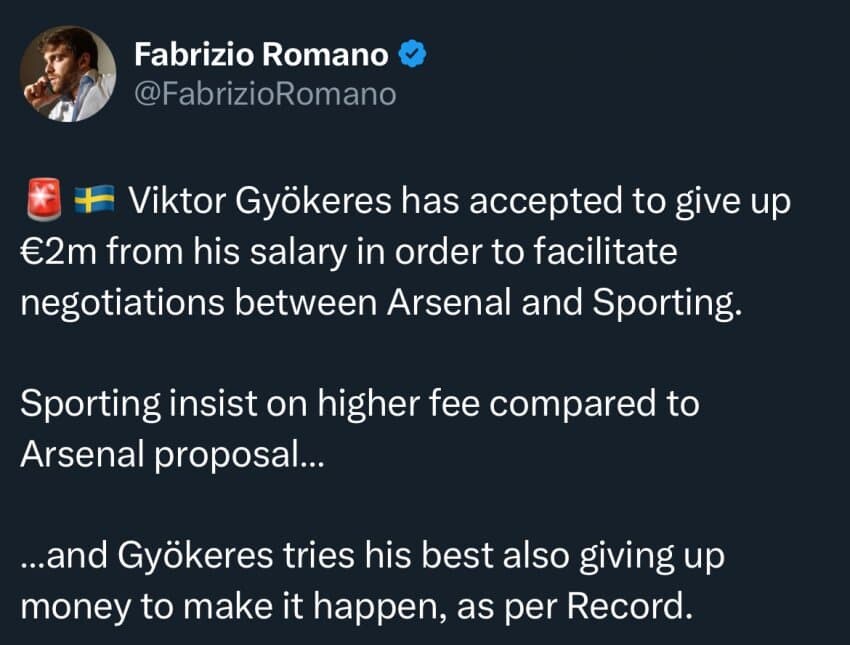Click the blue verified checkmark badge
This screenshot has width=850, height=645.
[x=413, y=54]
